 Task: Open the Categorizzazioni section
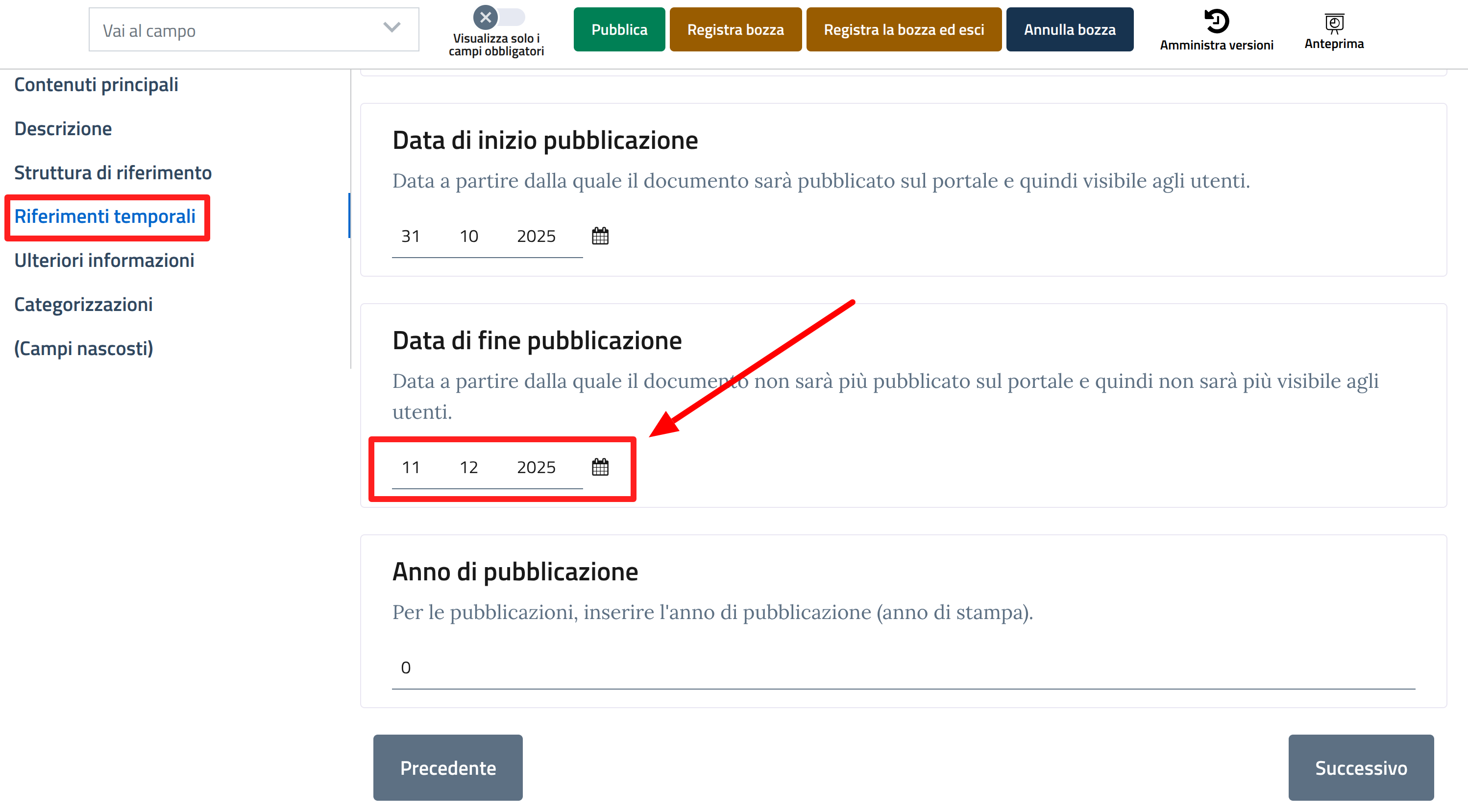(83, 305)
